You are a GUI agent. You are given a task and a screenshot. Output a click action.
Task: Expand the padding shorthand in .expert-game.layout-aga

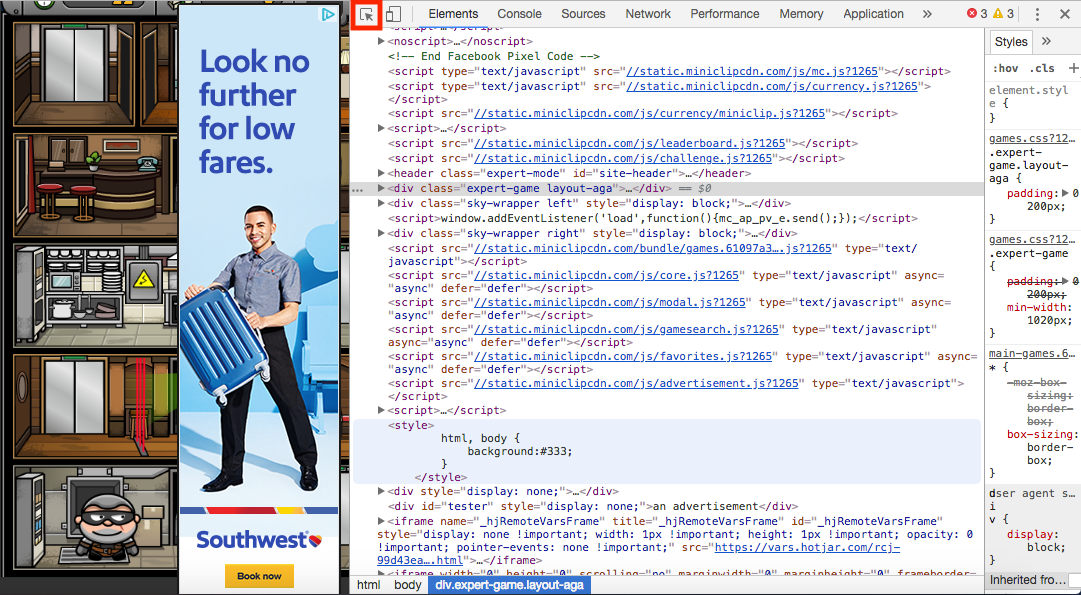coord(1064,194)
